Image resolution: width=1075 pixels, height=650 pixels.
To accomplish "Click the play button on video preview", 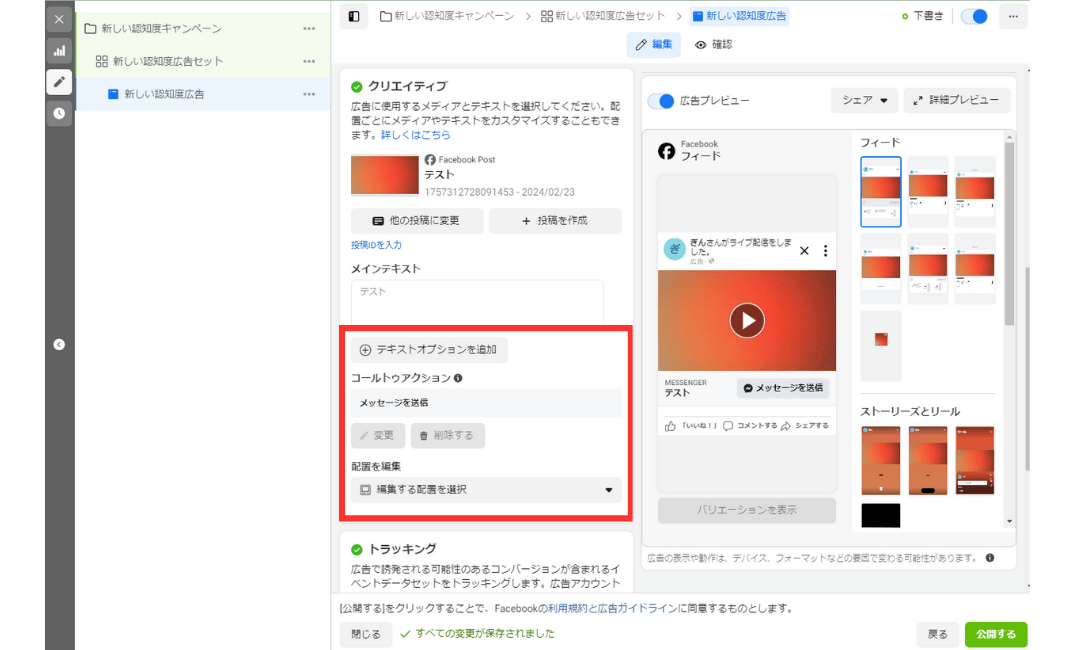I will click(746, 320).
